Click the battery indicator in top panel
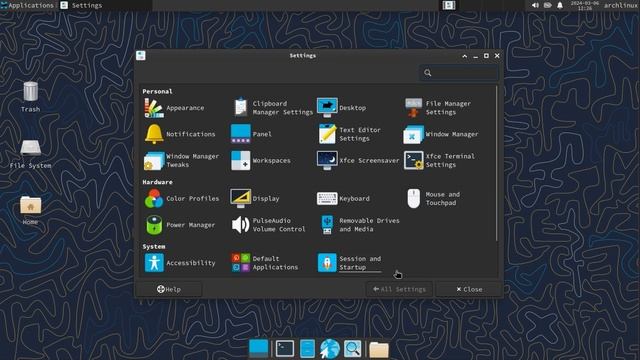Image resolution: width=640 pixels, height=360 pixels. pos(548,5)
